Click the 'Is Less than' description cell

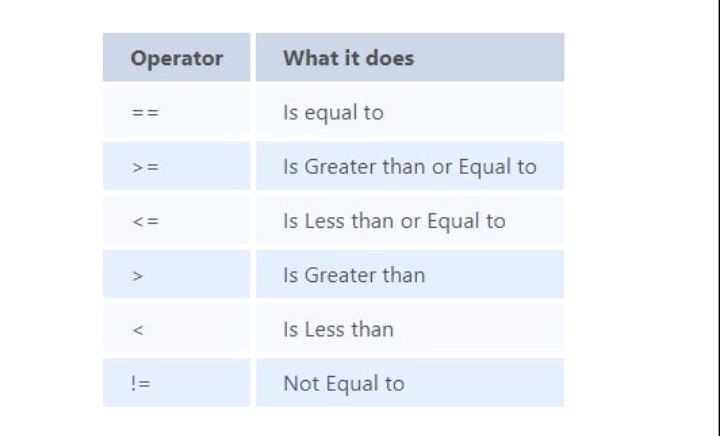tap(338, 329)
